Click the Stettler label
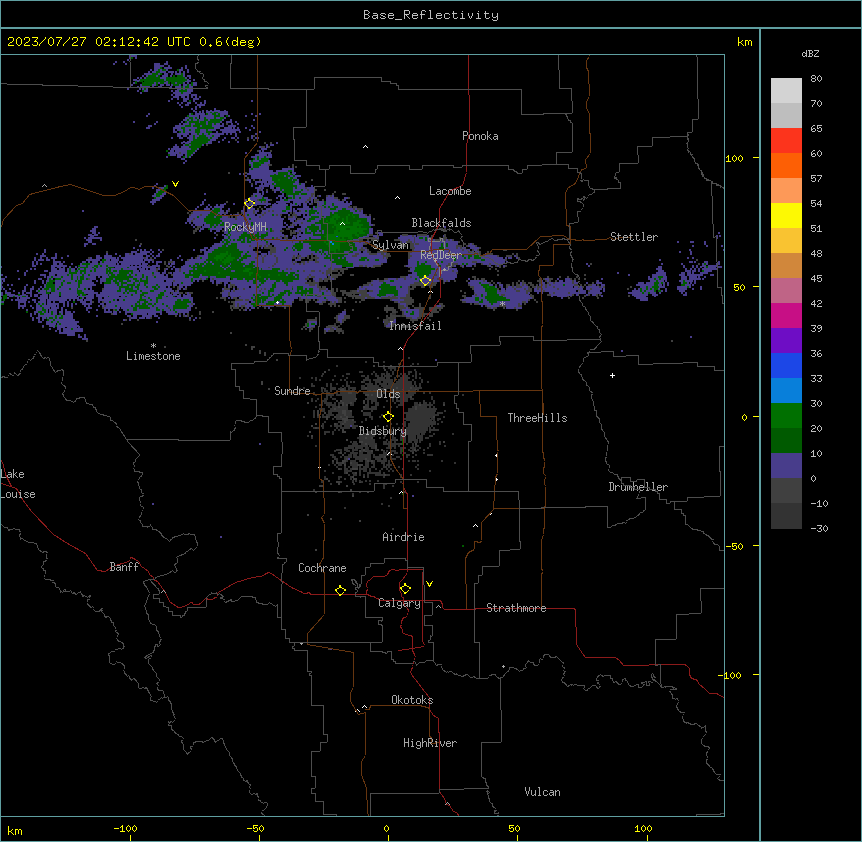 634,237
